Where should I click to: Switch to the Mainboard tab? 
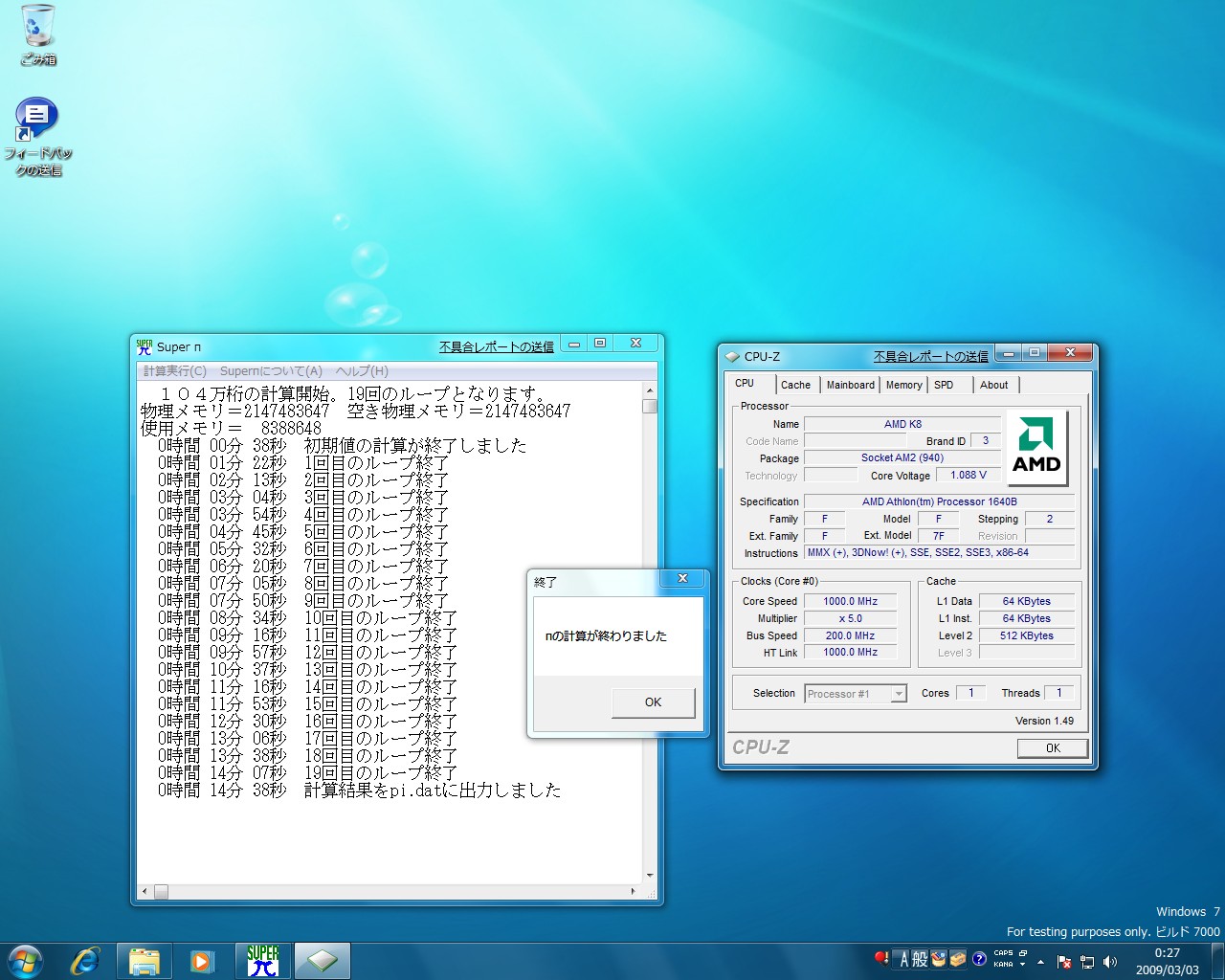851,385
